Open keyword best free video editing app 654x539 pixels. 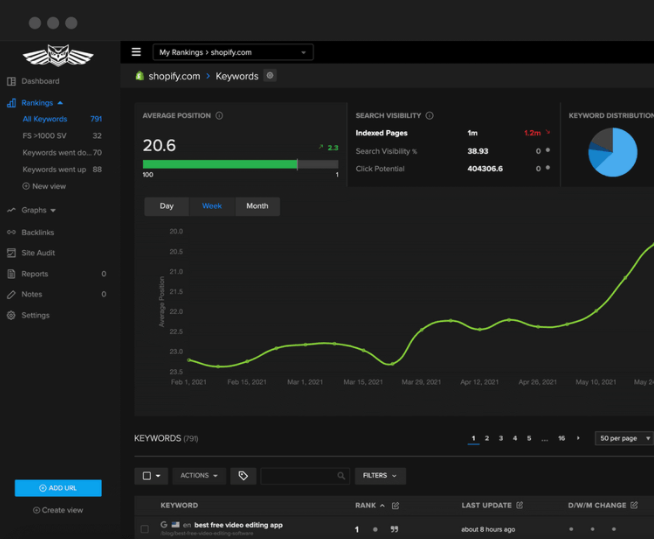pos(239,525)
